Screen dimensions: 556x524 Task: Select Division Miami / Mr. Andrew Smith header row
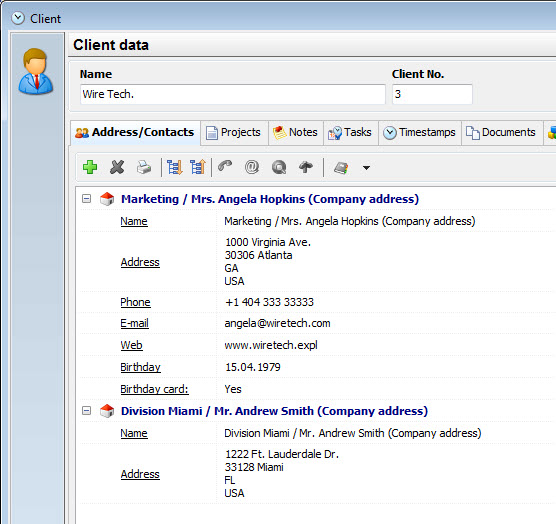274,411
